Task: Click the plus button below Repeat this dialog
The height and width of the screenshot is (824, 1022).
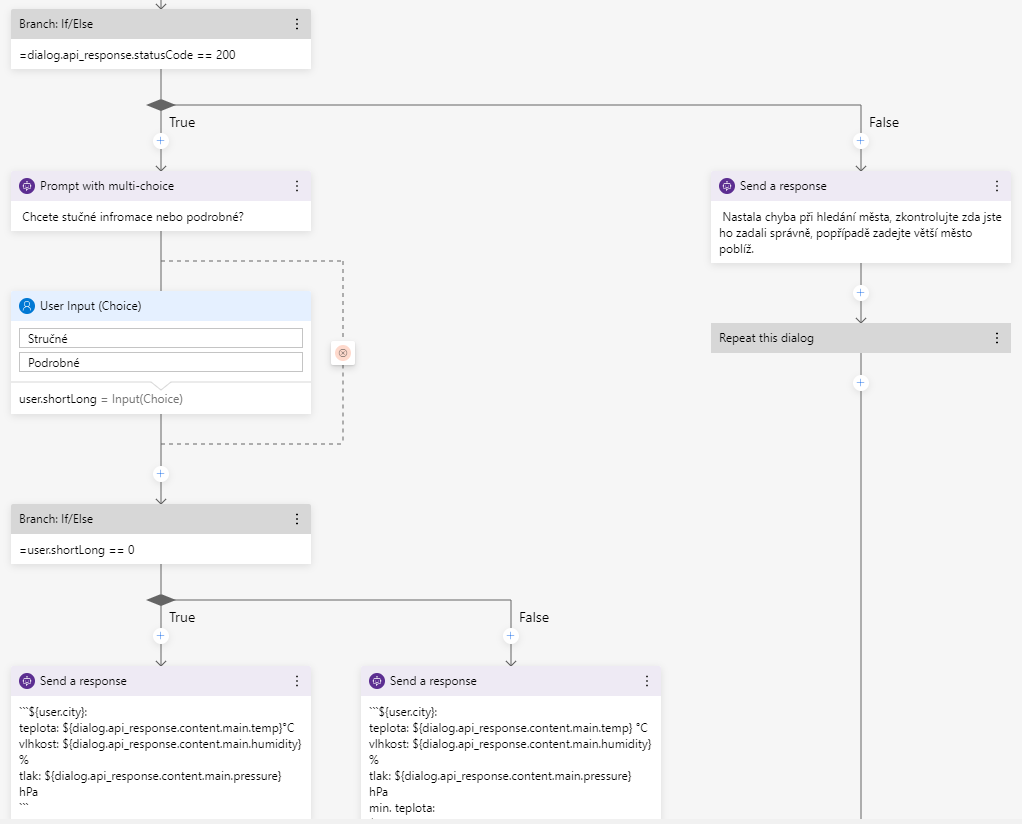Action: tap(861, 383)
